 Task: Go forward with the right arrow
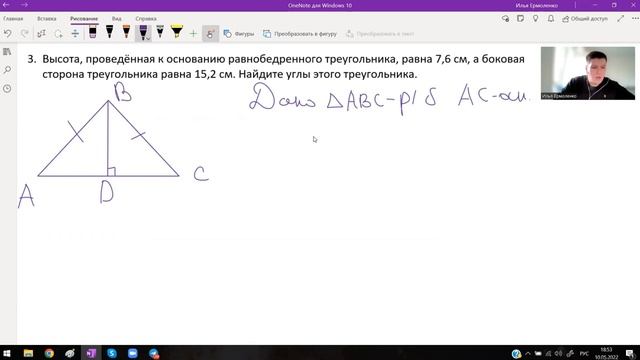24,5
